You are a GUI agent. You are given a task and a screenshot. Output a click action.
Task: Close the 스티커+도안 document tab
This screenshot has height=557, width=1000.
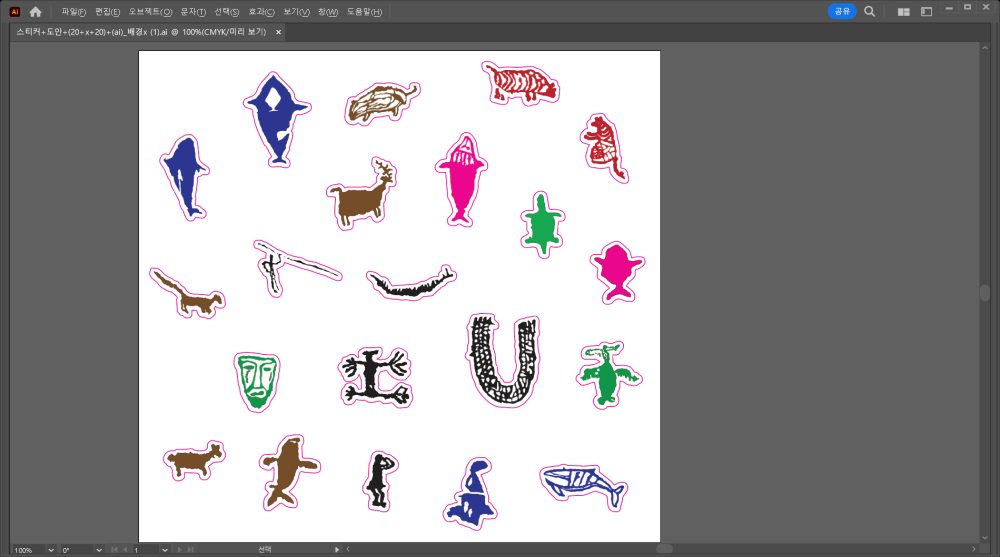pos(279,32)
